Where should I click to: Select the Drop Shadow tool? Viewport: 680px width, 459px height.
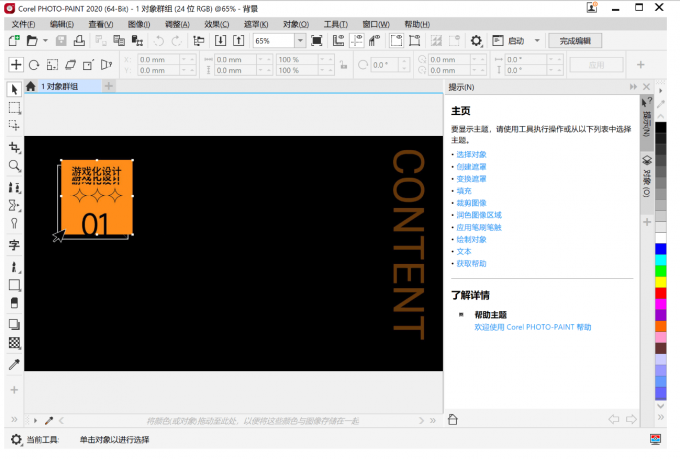point(14,325)
